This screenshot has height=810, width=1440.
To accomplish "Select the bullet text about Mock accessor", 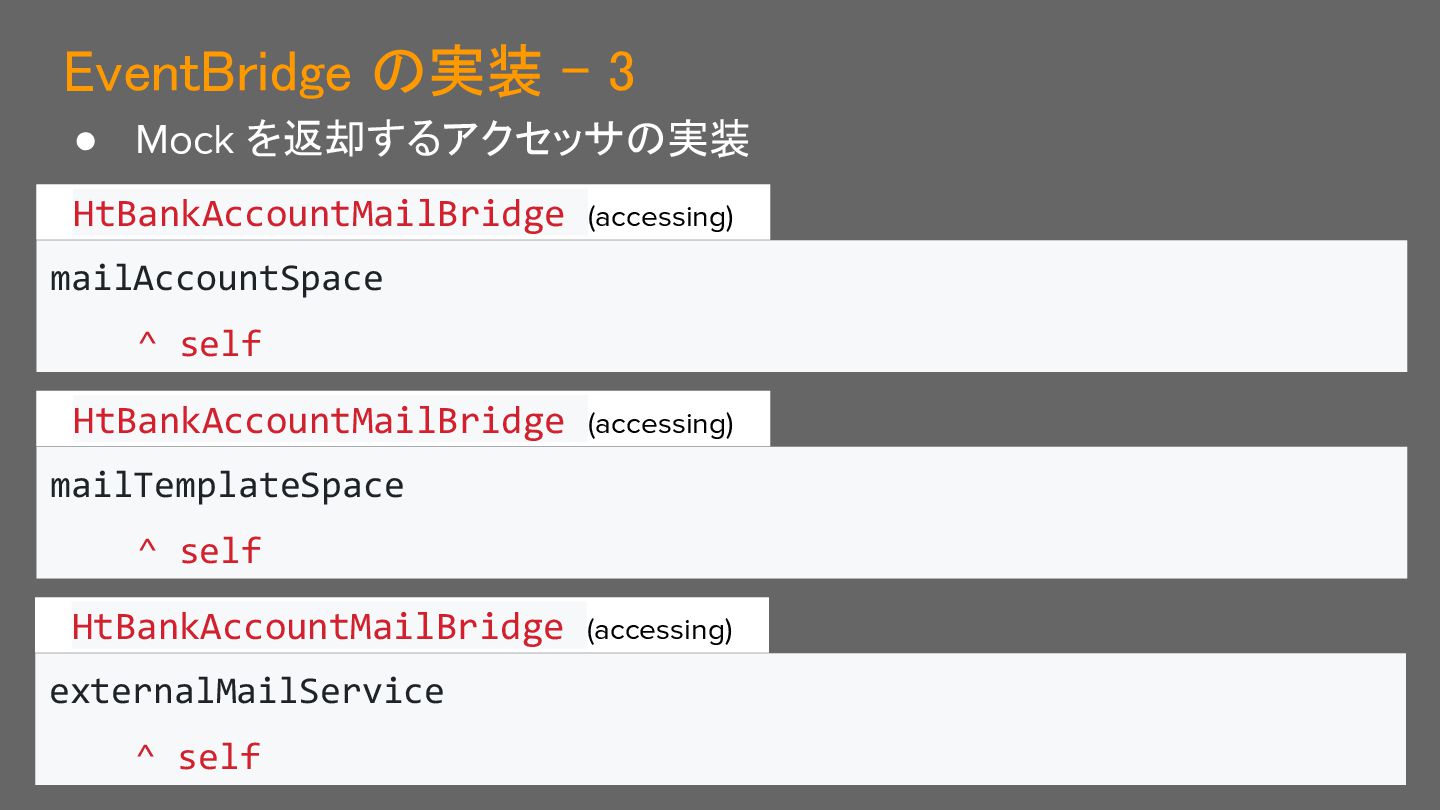I will click(442, 140).
